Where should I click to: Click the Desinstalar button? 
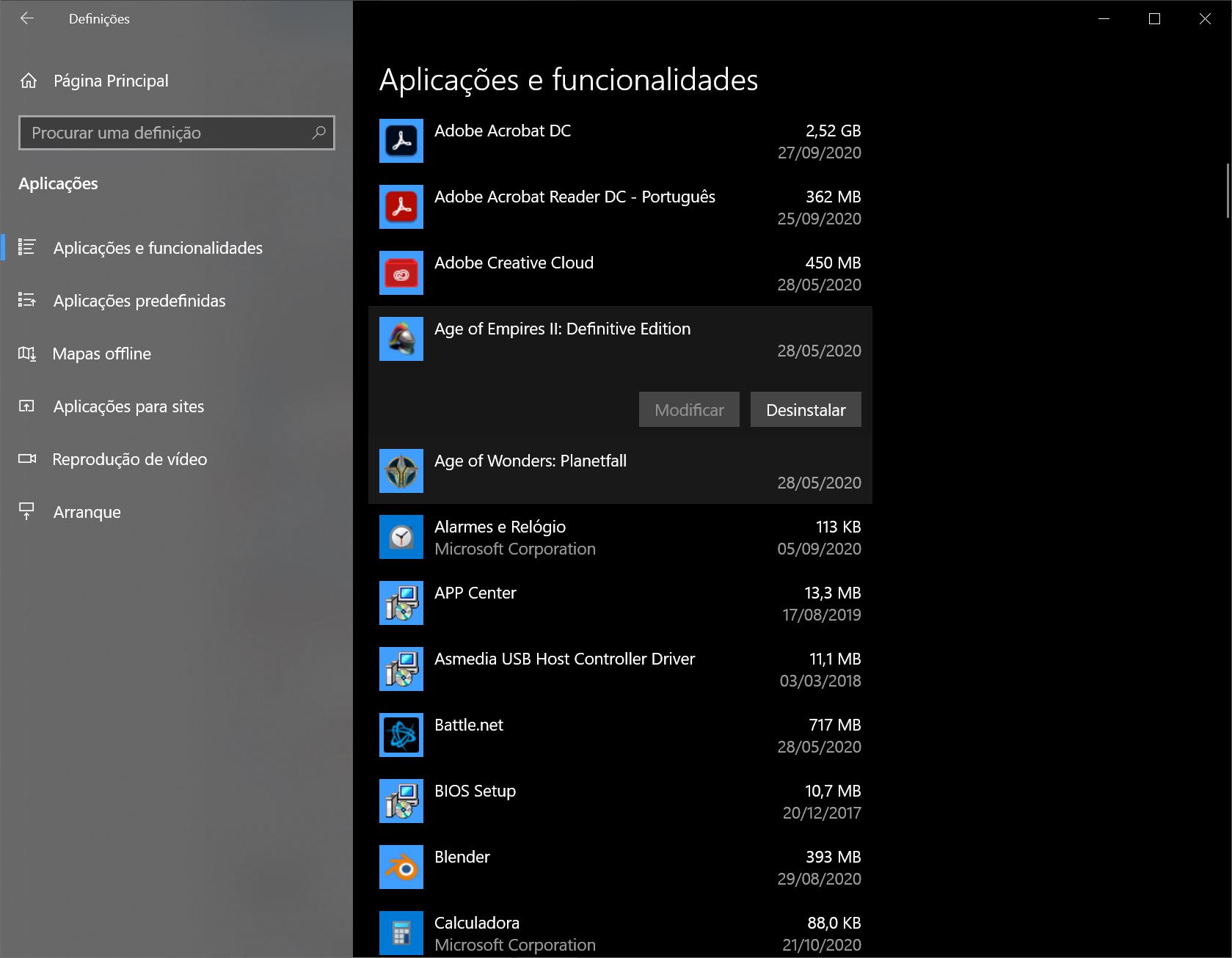(806, 409)
